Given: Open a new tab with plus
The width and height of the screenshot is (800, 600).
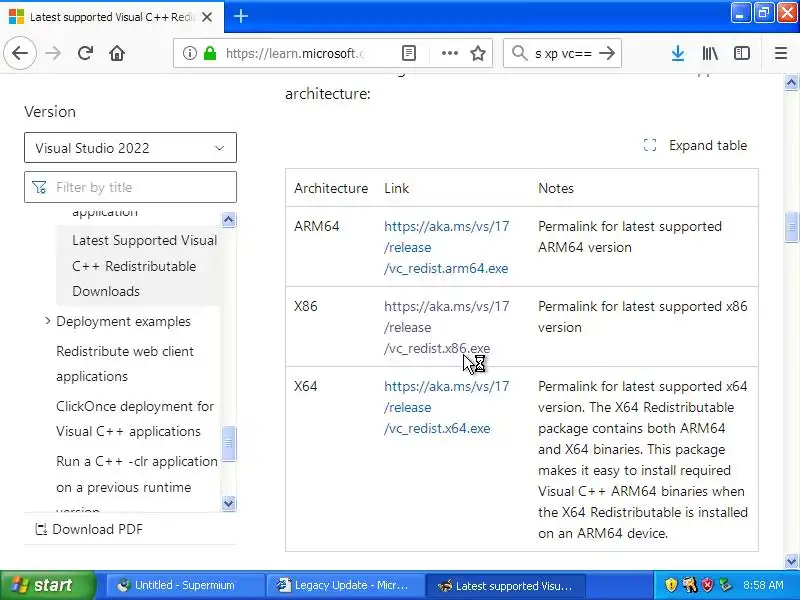Looking at the screenshot, I should point(240,16).
